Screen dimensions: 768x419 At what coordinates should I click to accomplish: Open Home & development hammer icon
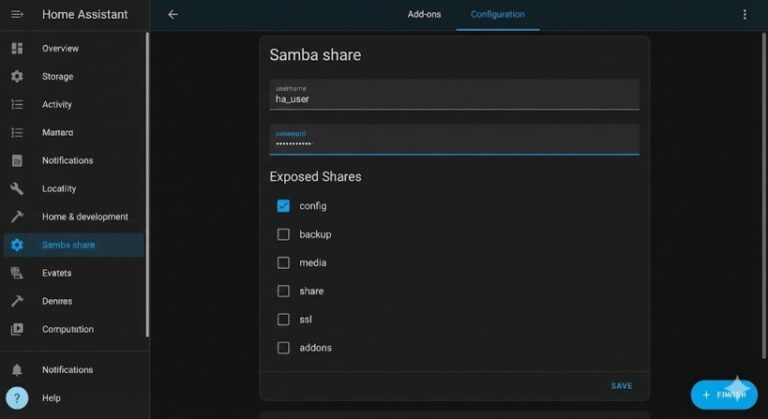(x=17, y=216)
